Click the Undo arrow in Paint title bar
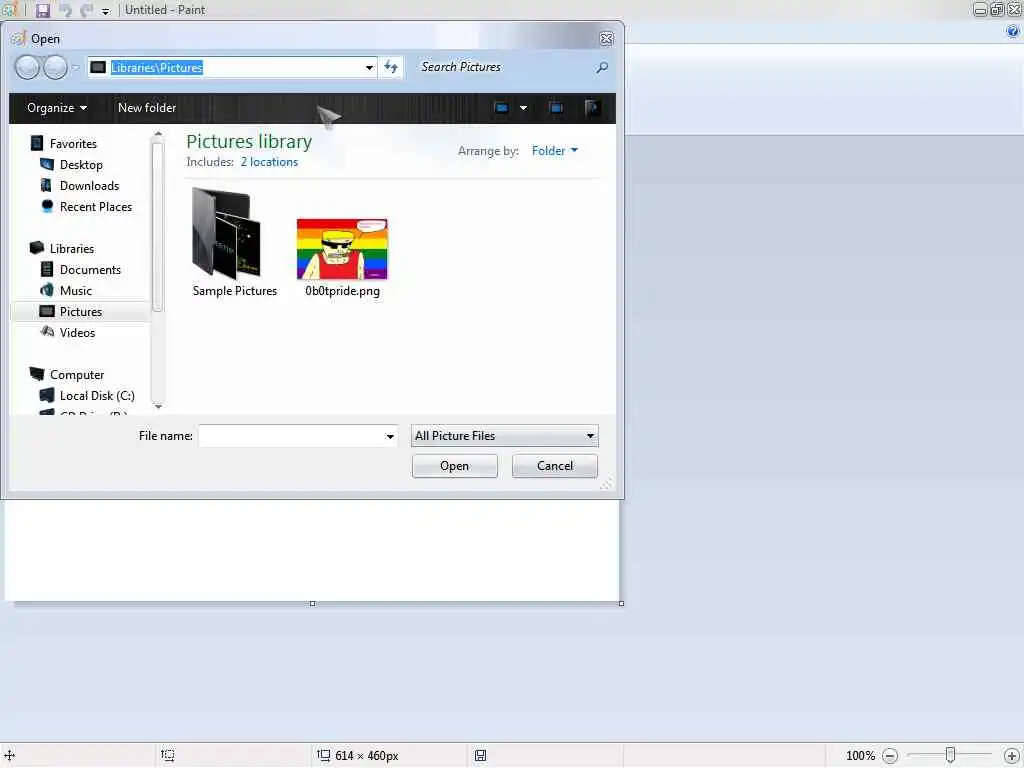This screenshot has width=1024, height=768. (x=65, y=10)
